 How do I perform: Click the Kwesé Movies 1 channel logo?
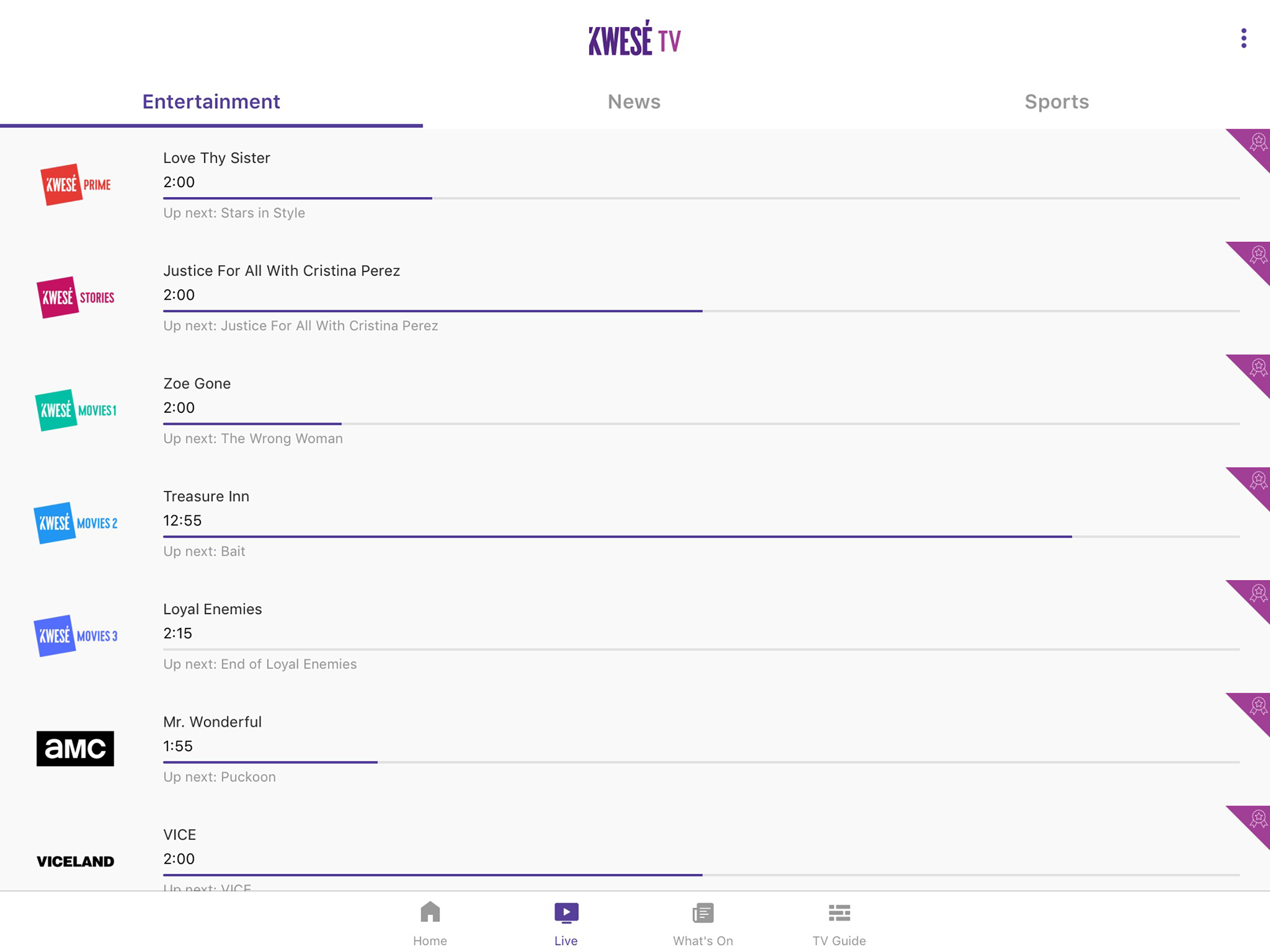(75, 410)
